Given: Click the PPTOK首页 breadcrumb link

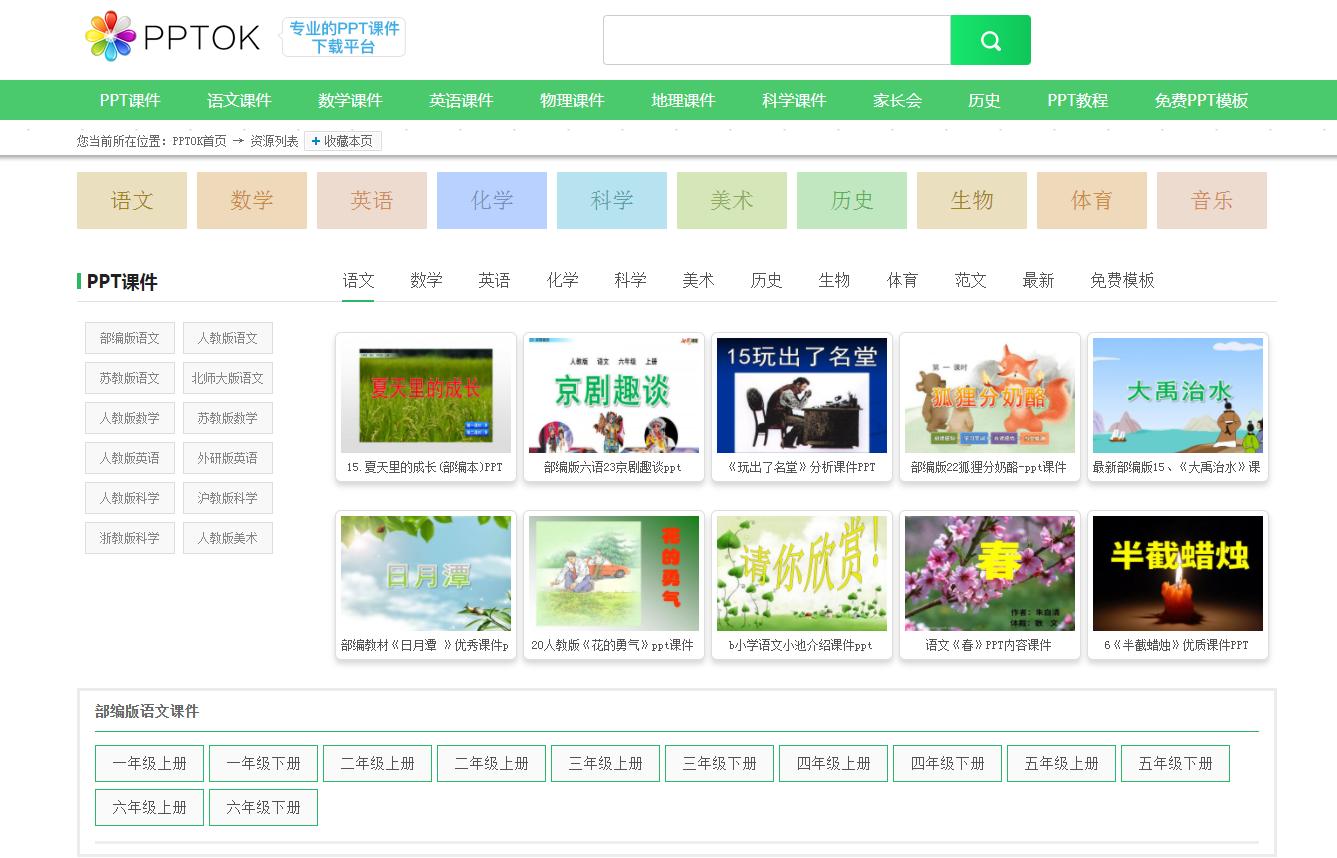Looking at the screenshot, I should (x=200, y=141).
